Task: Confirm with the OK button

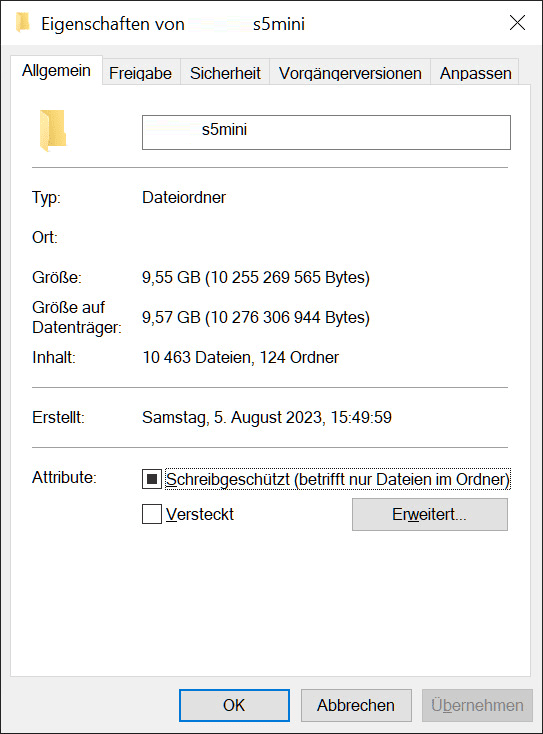Action: (234, 705)
